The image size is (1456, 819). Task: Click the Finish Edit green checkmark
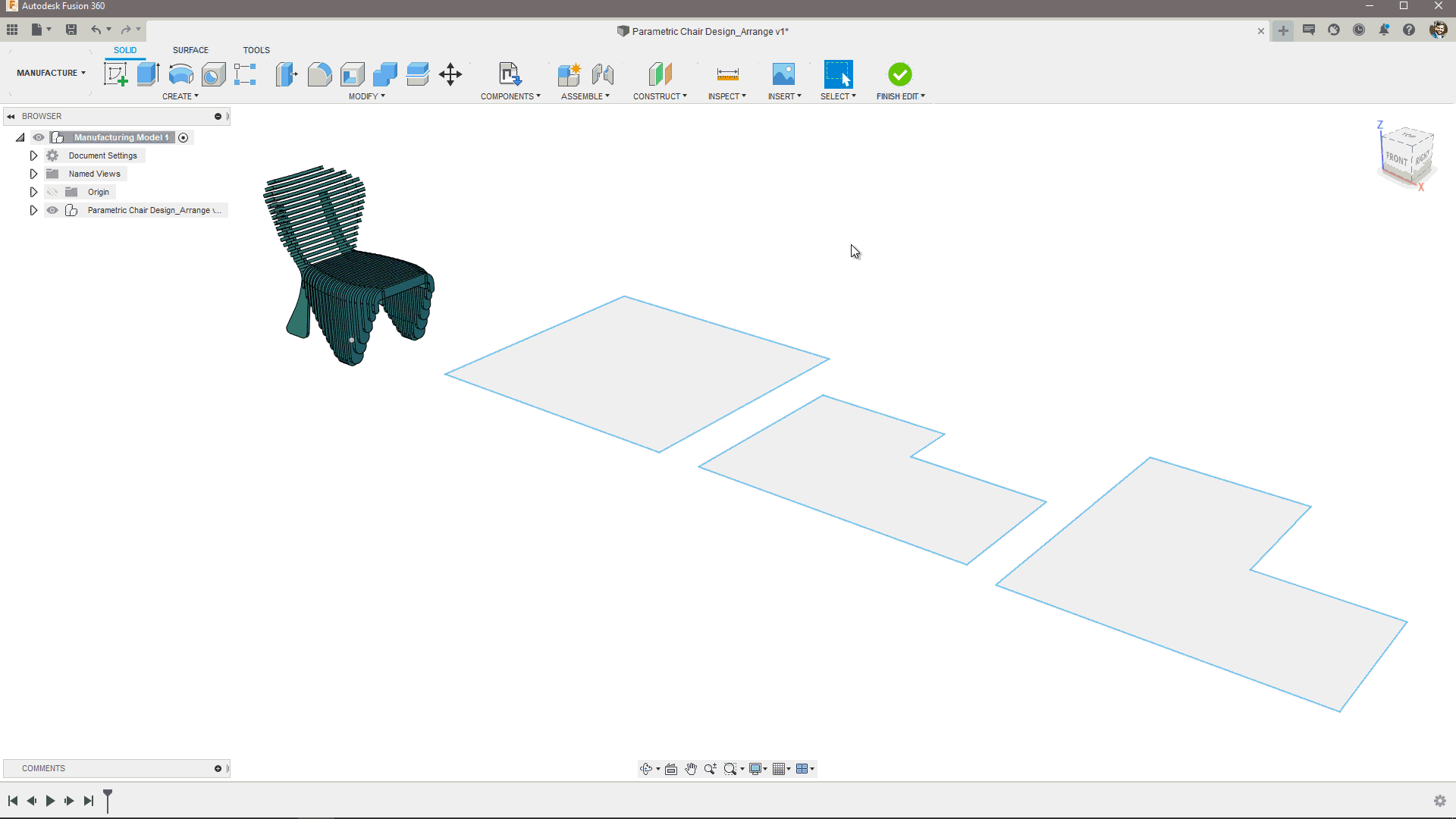[x=900, y=74]
